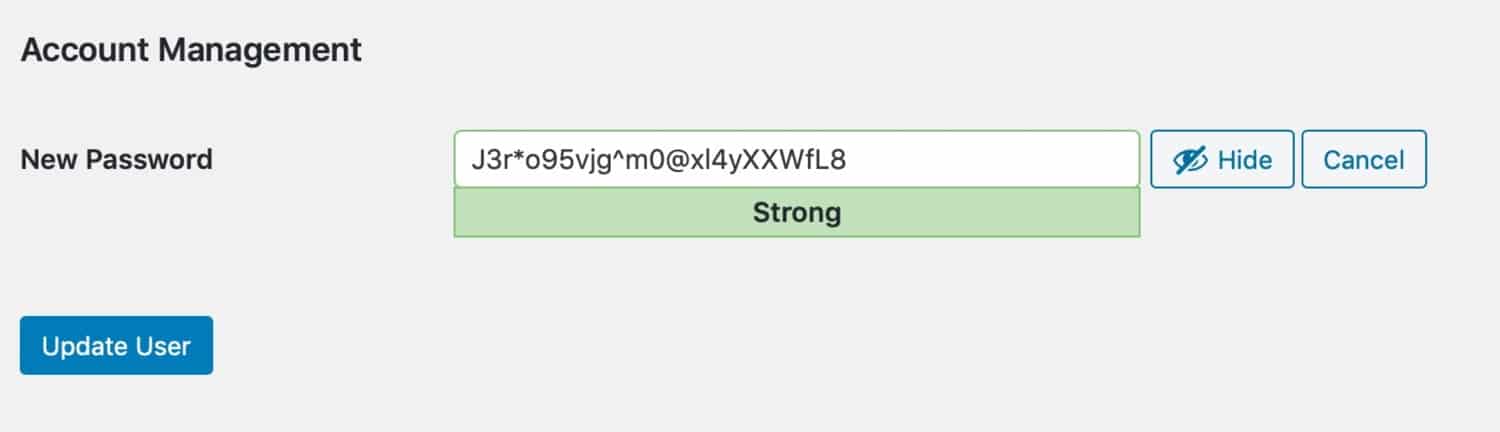Cancel the password change
Image resolution: width=1500 pixels, height=432 pixels.
tap(1363, 160)
